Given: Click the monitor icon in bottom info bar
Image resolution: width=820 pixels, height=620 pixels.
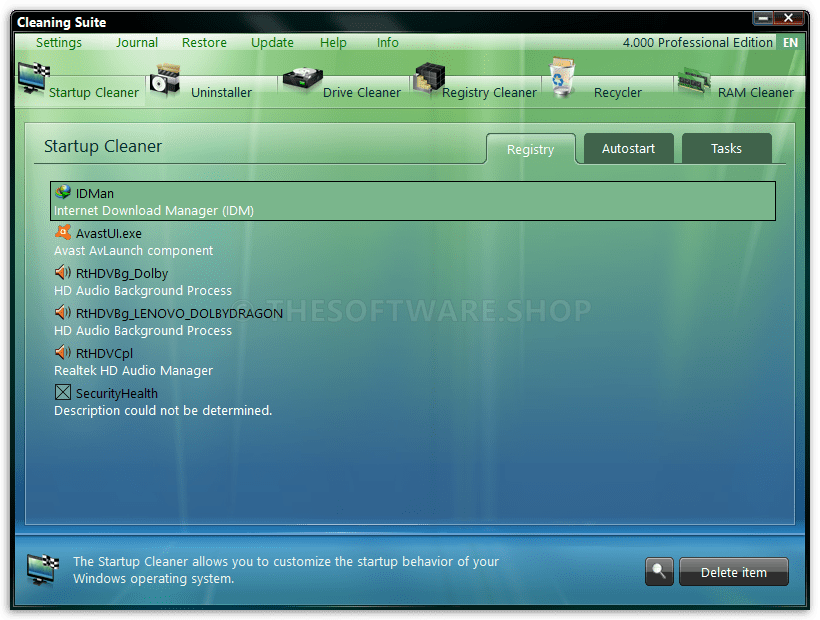Looking at the screenshot, I should coord(43,570).
